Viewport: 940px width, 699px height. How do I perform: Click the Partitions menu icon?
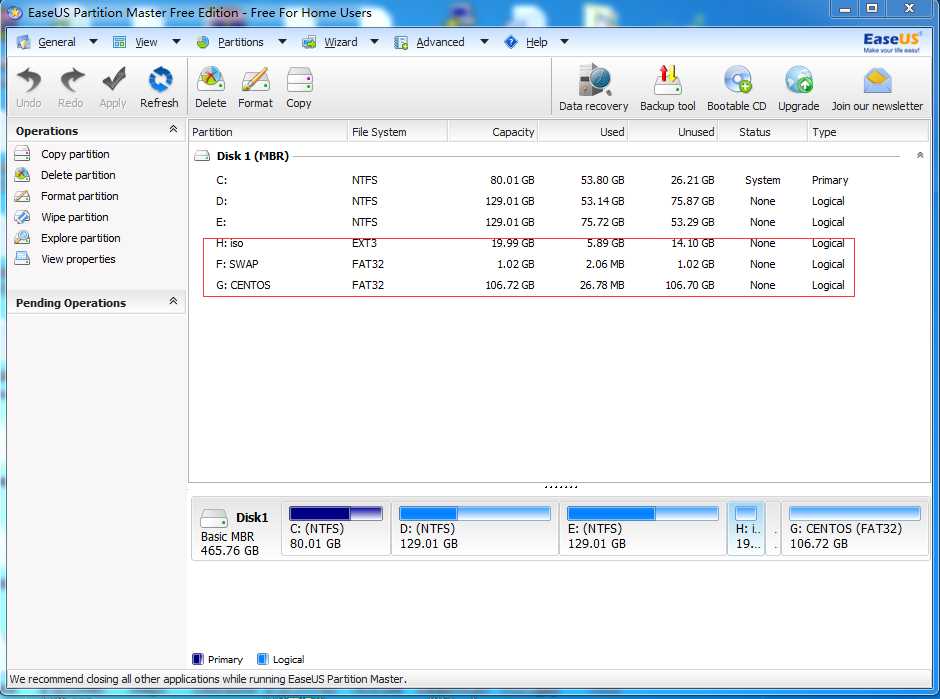pos(203,42)
